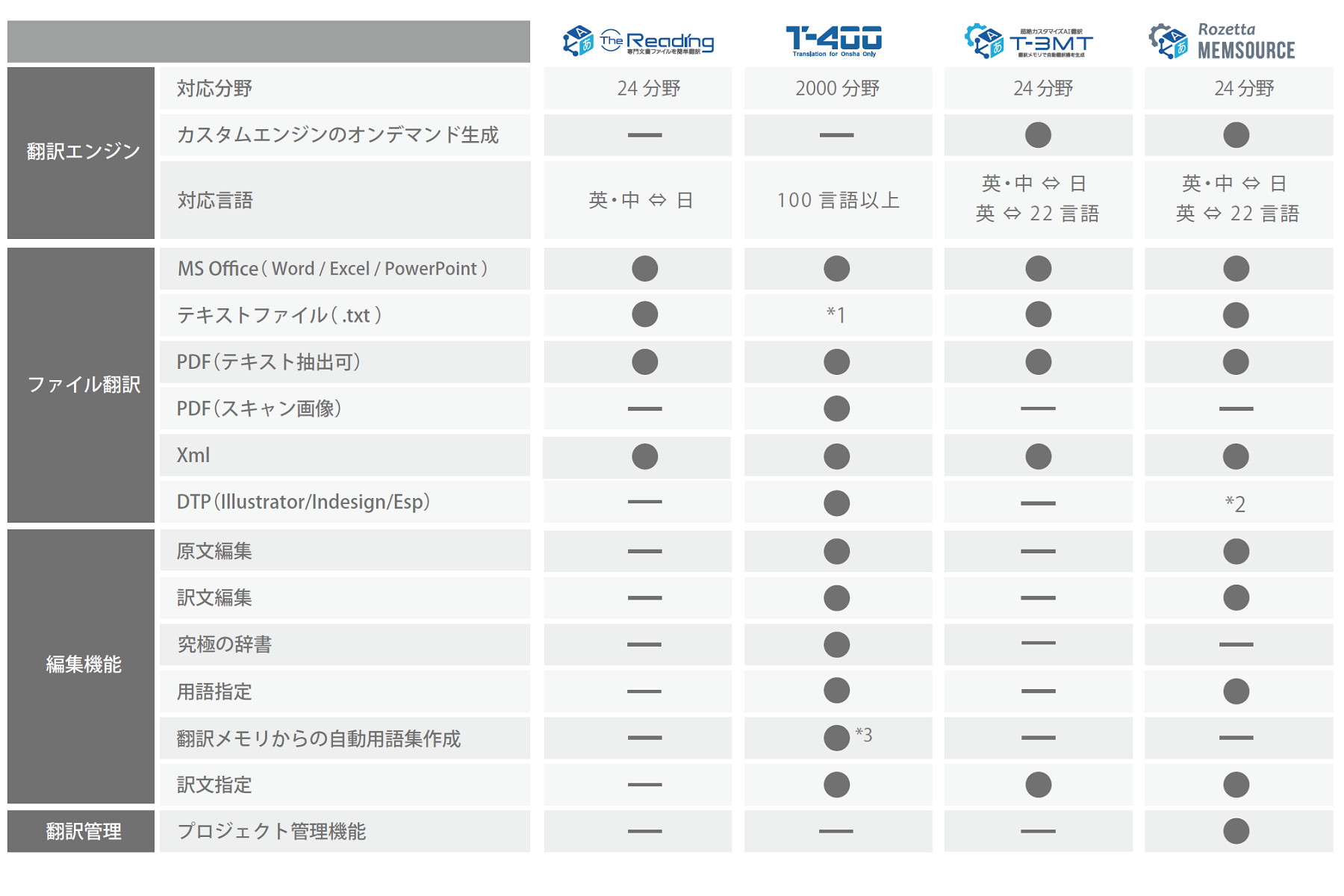
Task: Click The Reading dot for Xml
Action: pyautogui.click(x=644, y=456)
